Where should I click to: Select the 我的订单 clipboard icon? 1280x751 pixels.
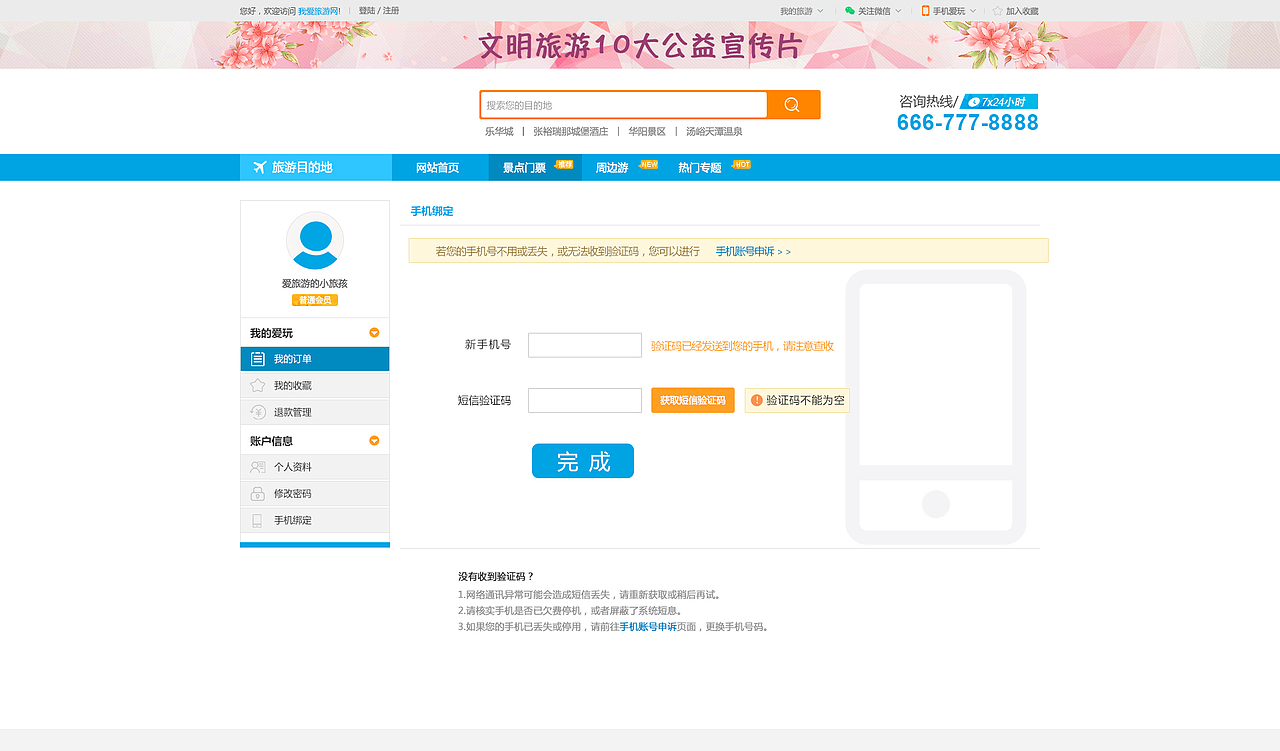[259, 358]
